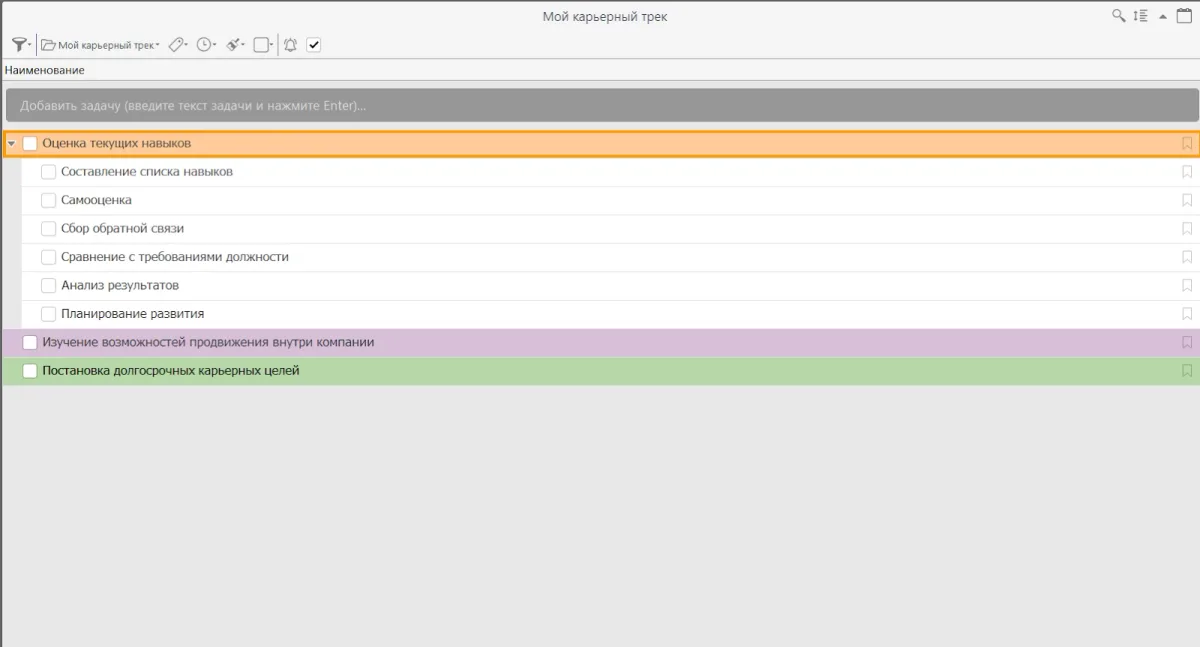Click the tag label icon

pos(176,45)
